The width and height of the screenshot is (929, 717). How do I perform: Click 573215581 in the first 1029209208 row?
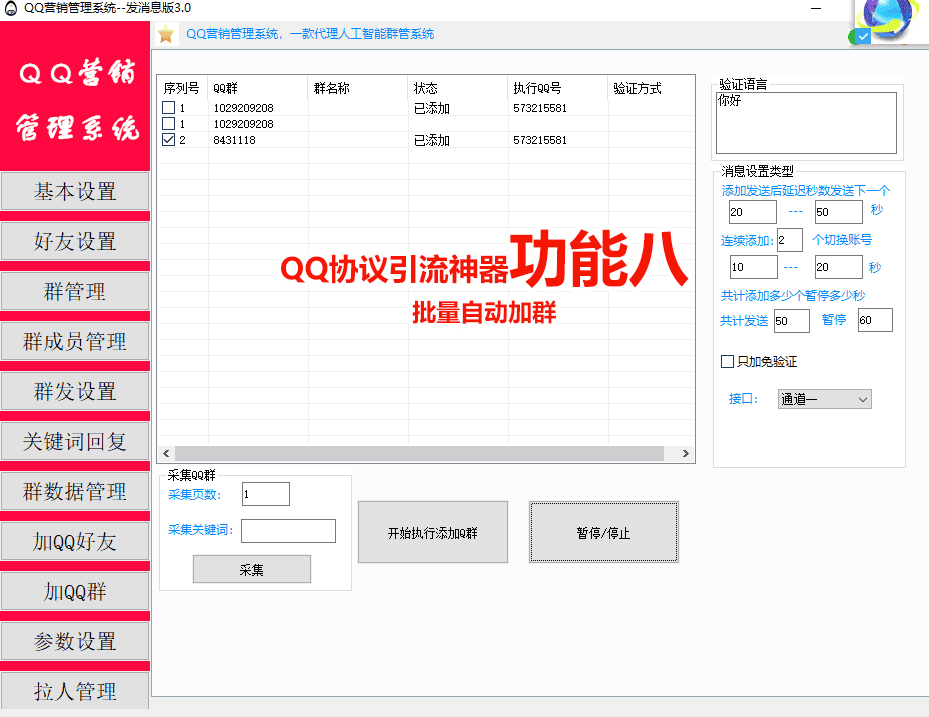540,108
